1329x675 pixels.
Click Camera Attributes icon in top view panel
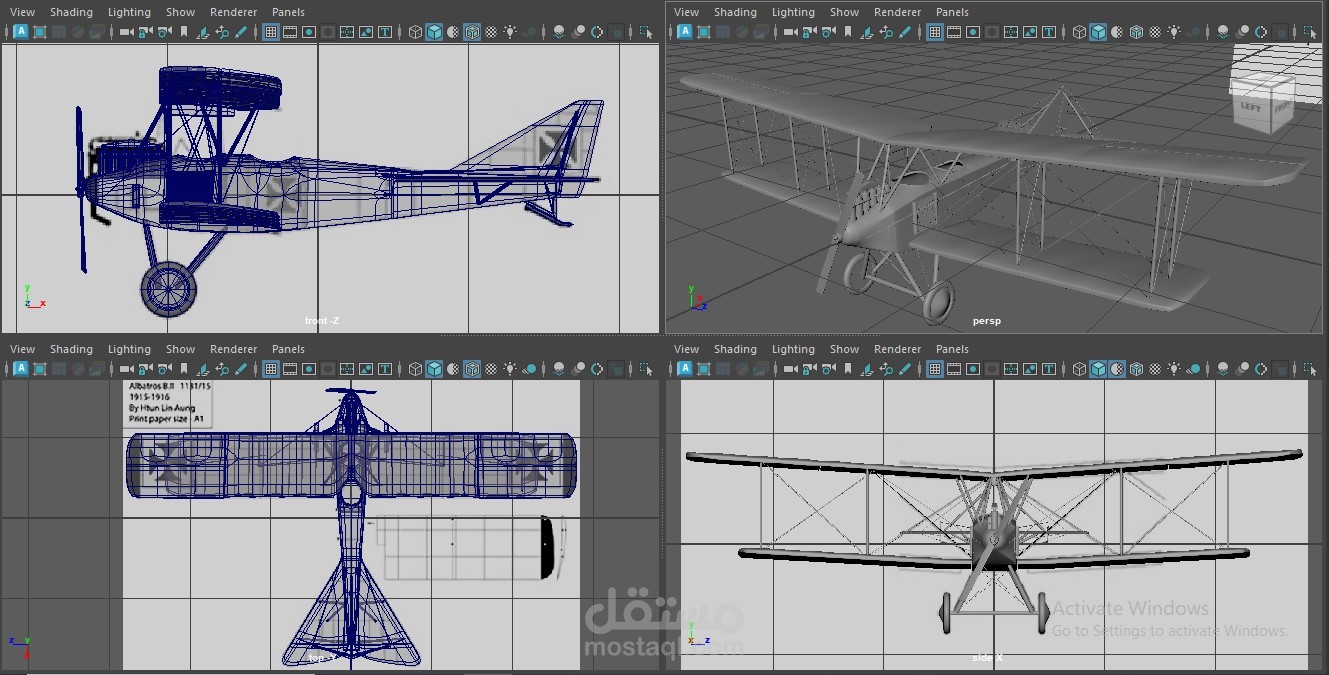click(x=164, y=369)
